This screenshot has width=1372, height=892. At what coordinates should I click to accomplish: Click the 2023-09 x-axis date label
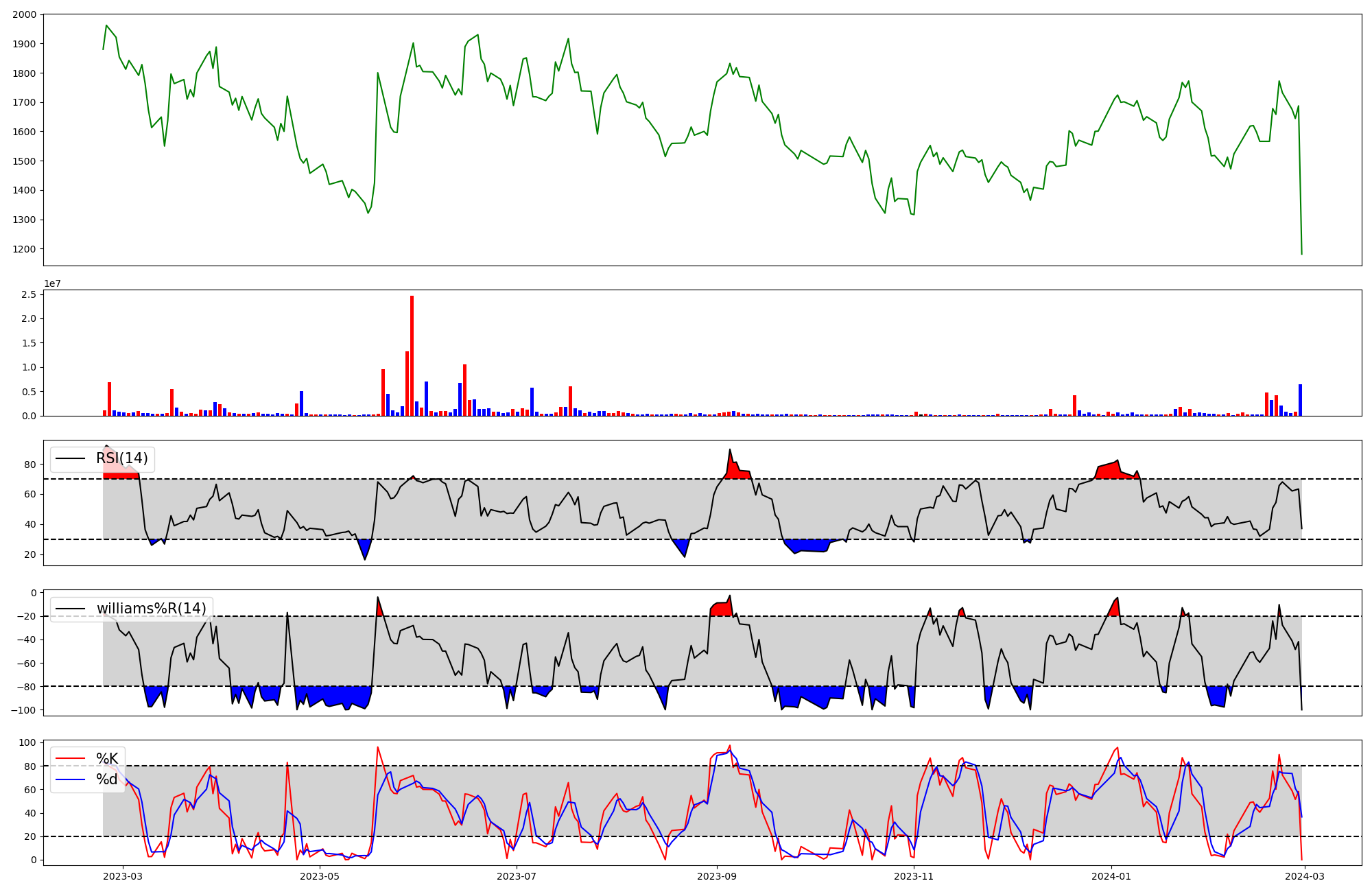click(x=717, y=876)
